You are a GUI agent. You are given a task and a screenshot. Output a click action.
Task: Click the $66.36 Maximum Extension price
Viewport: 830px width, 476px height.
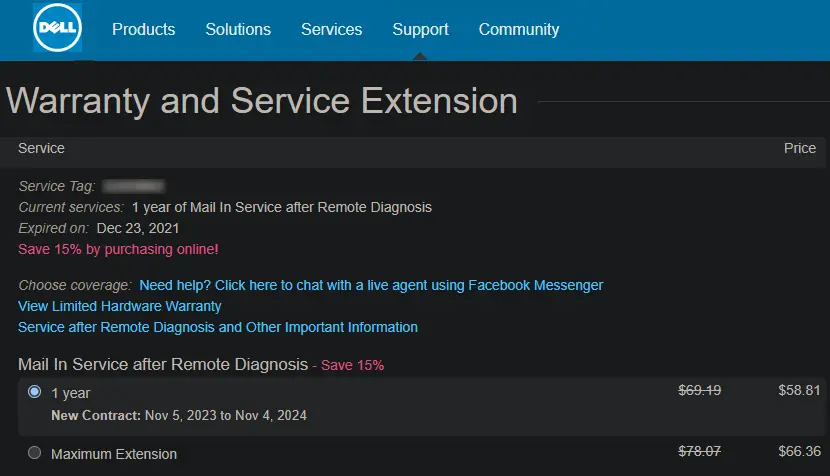tap(798, 452)
